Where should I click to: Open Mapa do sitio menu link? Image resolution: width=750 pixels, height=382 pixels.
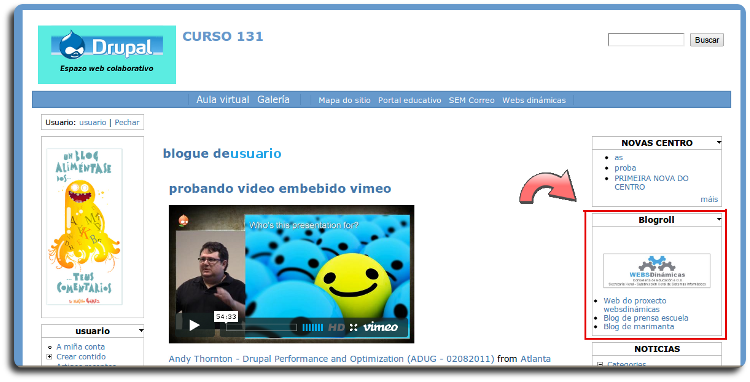click(x=344, y=100)
